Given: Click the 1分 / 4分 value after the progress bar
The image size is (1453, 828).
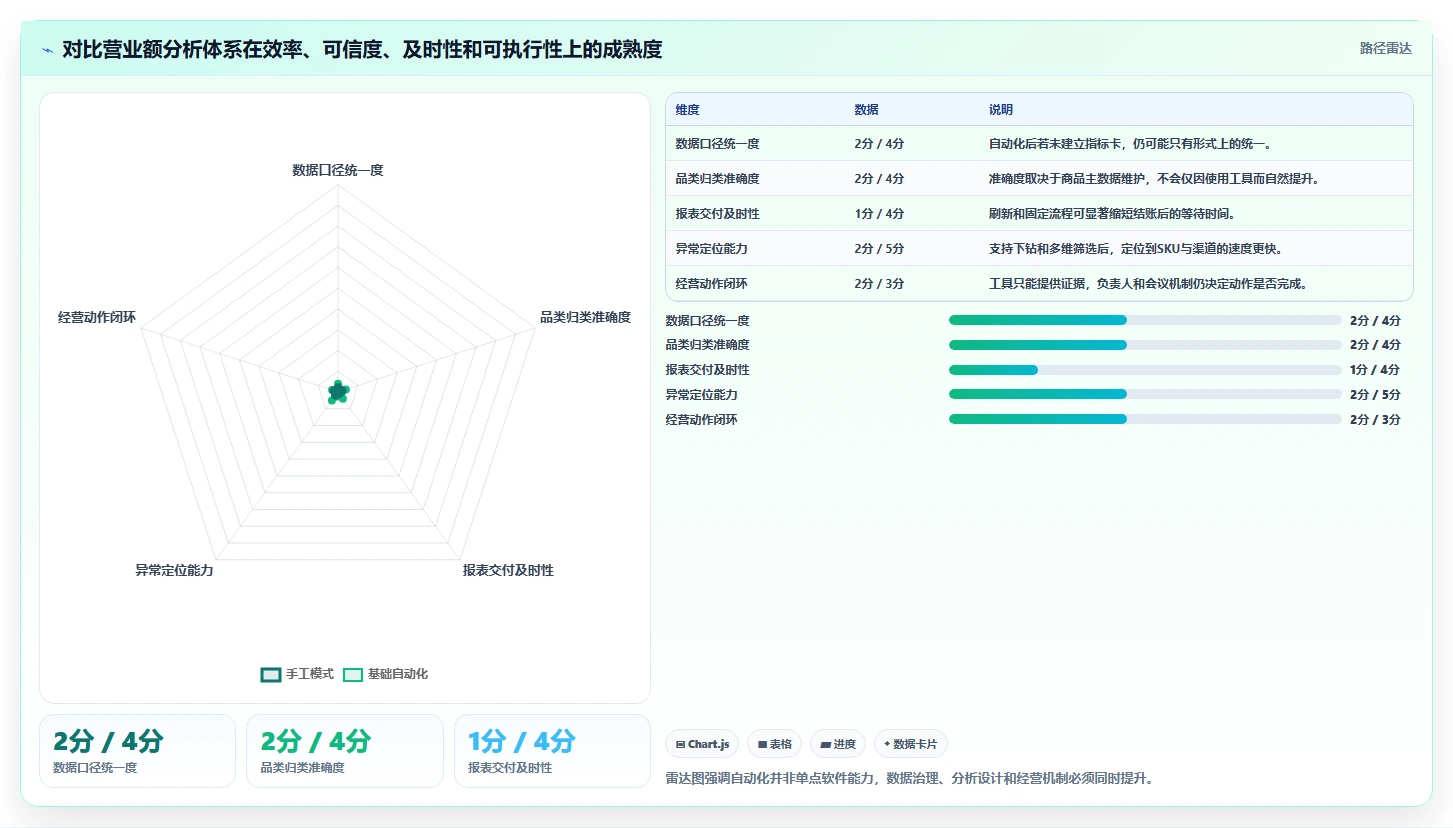Looking at the screenshot, I should (1375, 370).
